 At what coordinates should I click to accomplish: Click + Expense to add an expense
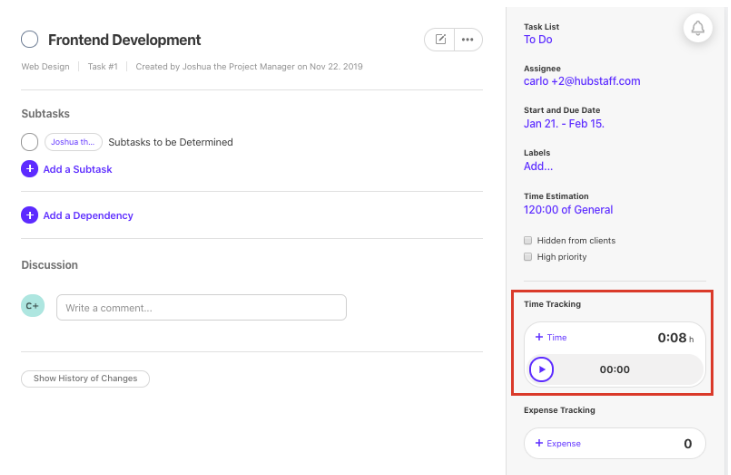(x=558, y=443)
